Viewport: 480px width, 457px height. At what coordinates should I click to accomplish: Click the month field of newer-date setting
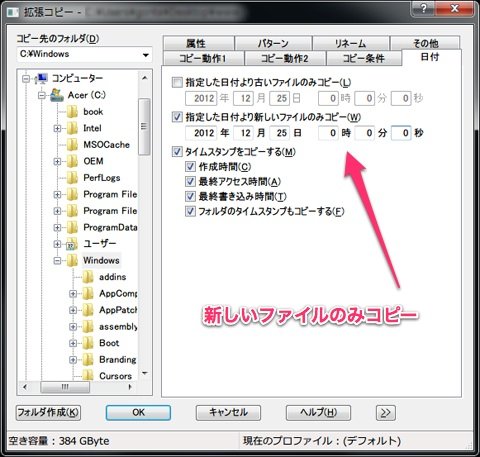tap(243, 133)
